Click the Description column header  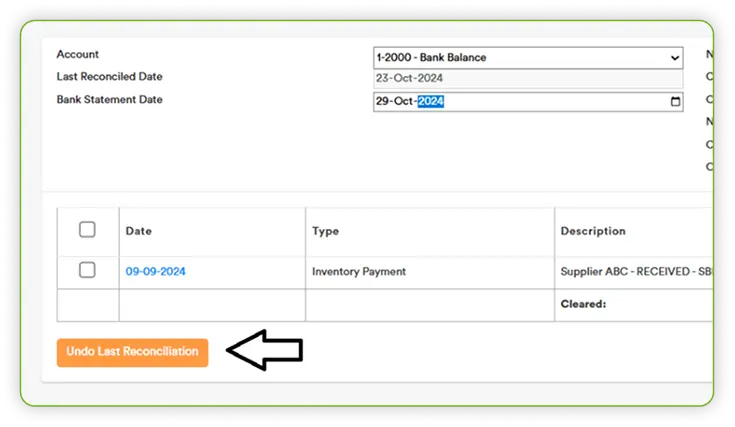click(592, 231)
